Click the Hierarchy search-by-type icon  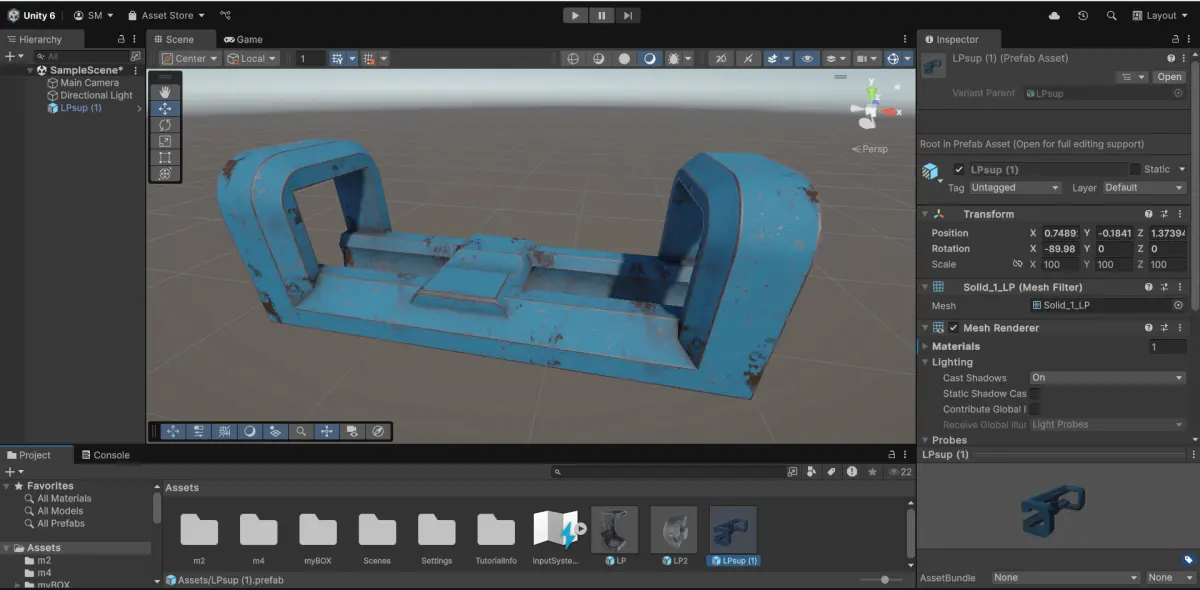click(136, 57)
